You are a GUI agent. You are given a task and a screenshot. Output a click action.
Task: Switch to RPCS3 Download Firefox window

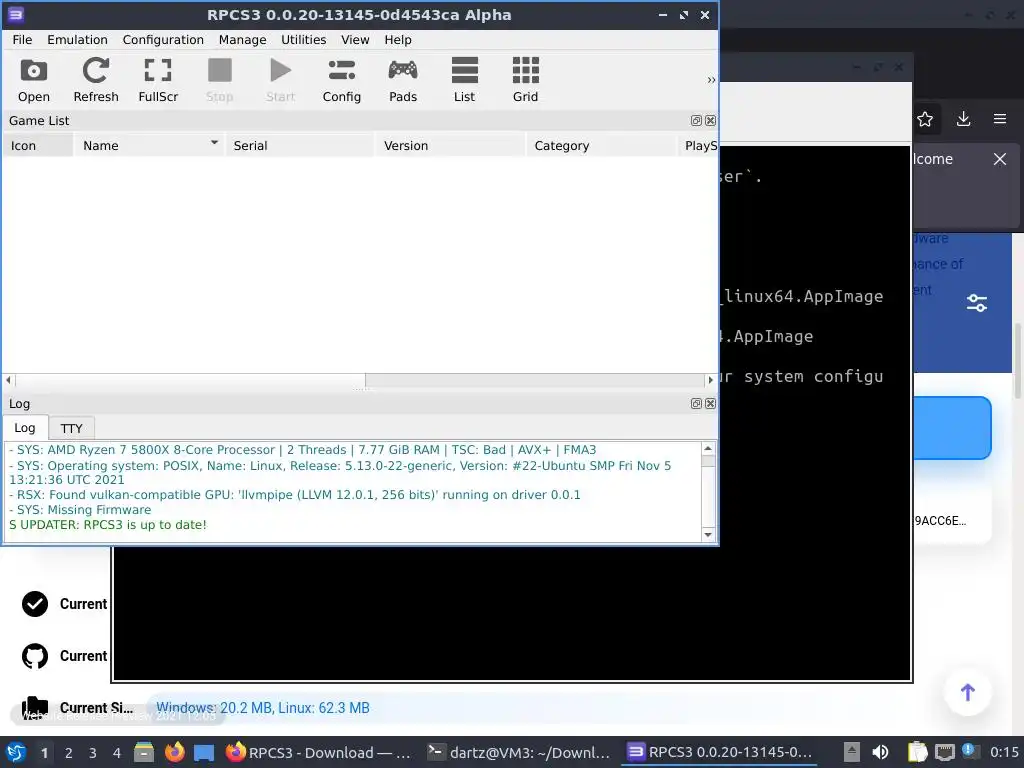[319, 752]
